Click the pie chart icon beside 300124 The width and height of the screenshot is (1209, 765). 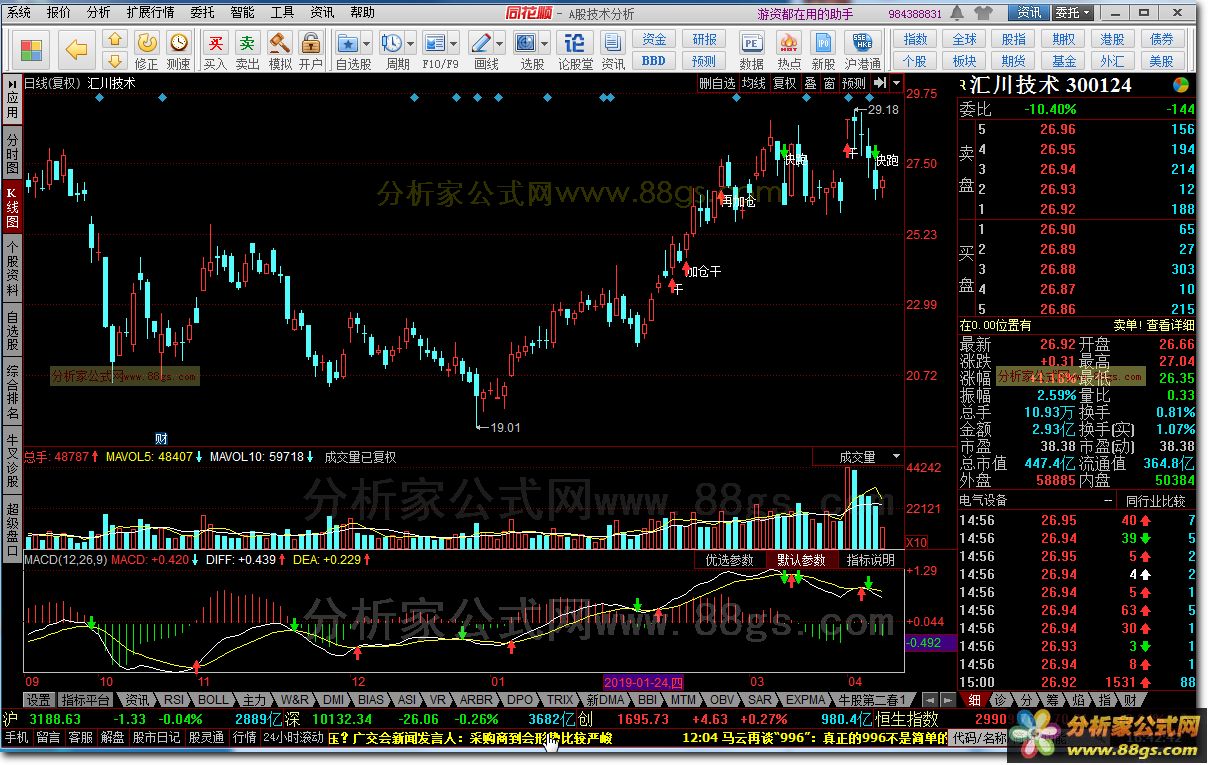pyautogui.click(x=1182, y=85)
